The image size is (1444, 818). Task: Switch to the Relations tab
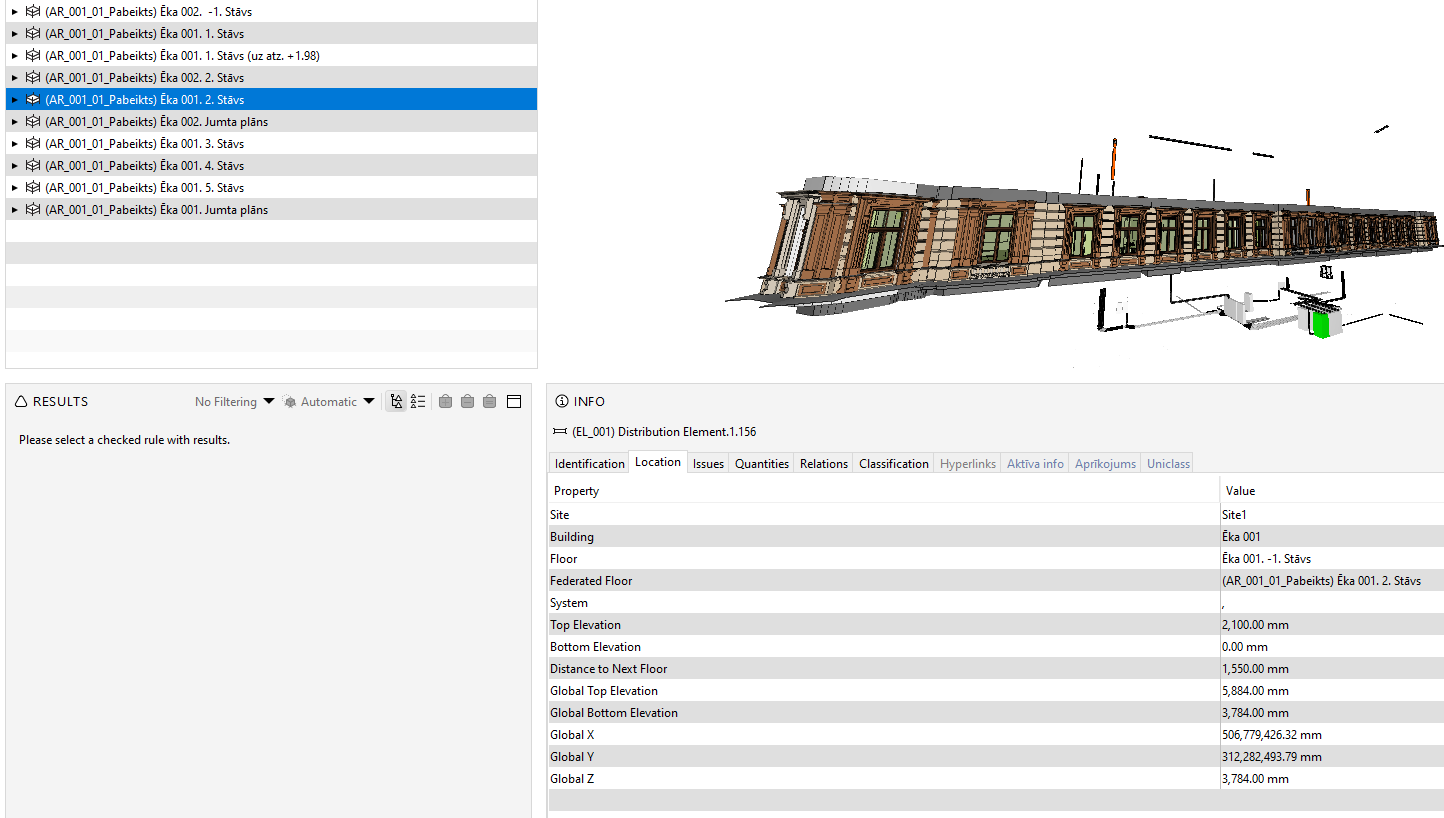pyautogui.click(x=824, y=463)
